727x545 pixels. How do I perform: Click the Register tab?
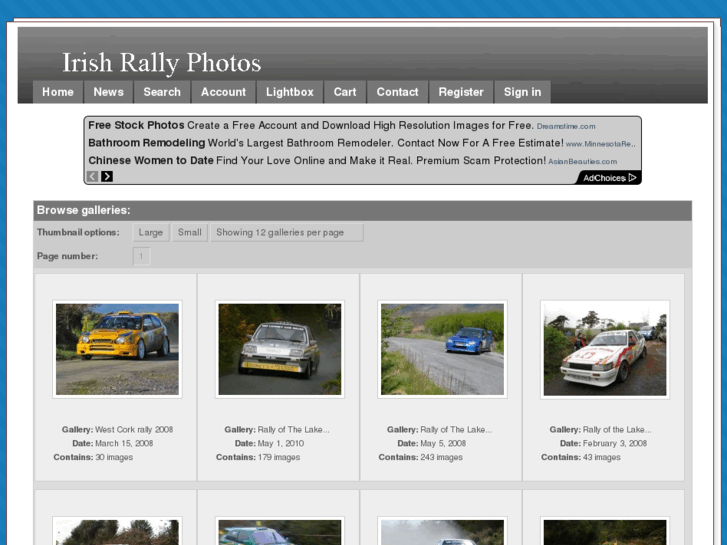(461, 92)
